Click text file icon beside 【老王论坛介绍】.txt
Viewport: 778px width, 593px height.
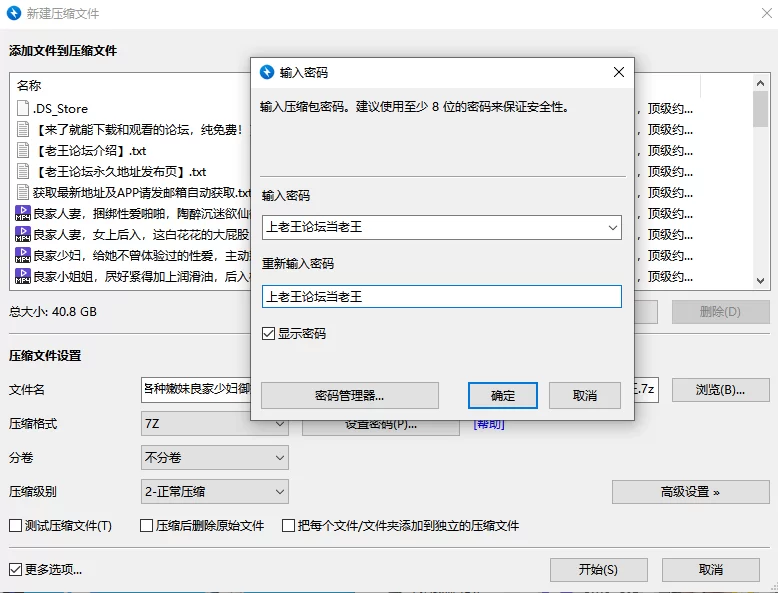pyautogui.click(x=23, y=150)
